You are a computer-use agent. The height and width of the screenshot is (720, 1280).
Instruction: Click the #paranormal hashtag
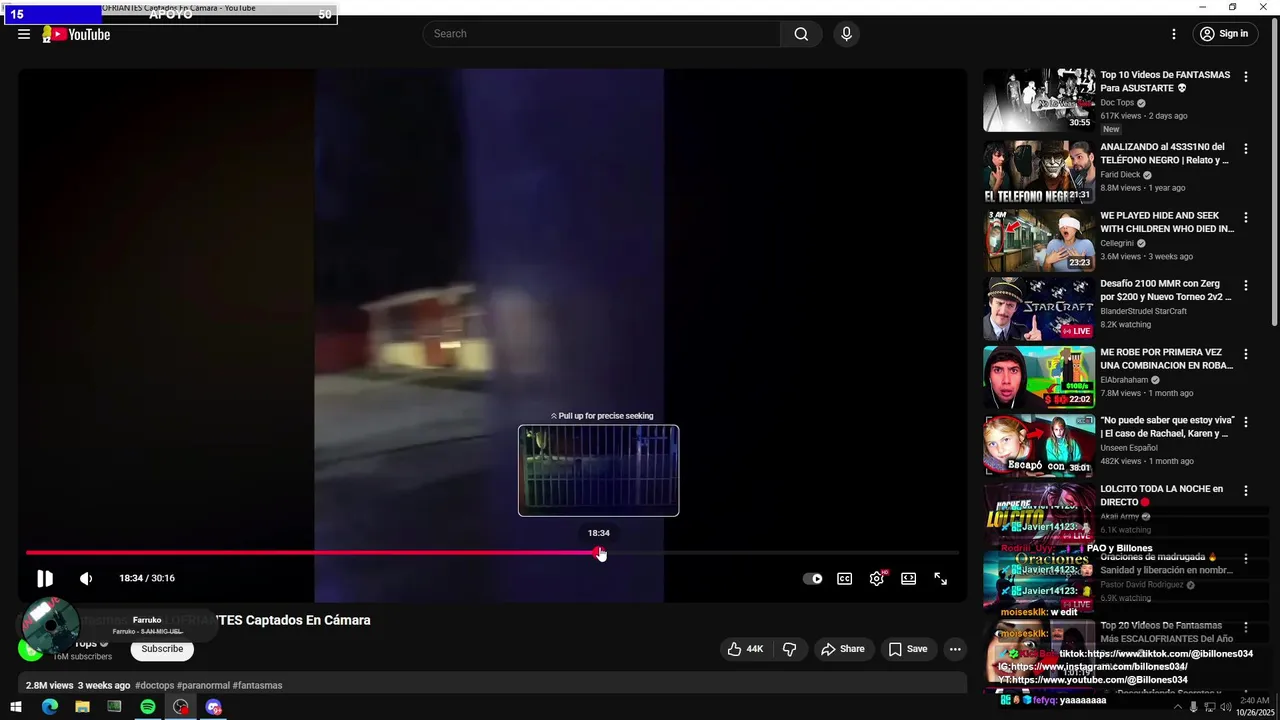click(203, 686)
